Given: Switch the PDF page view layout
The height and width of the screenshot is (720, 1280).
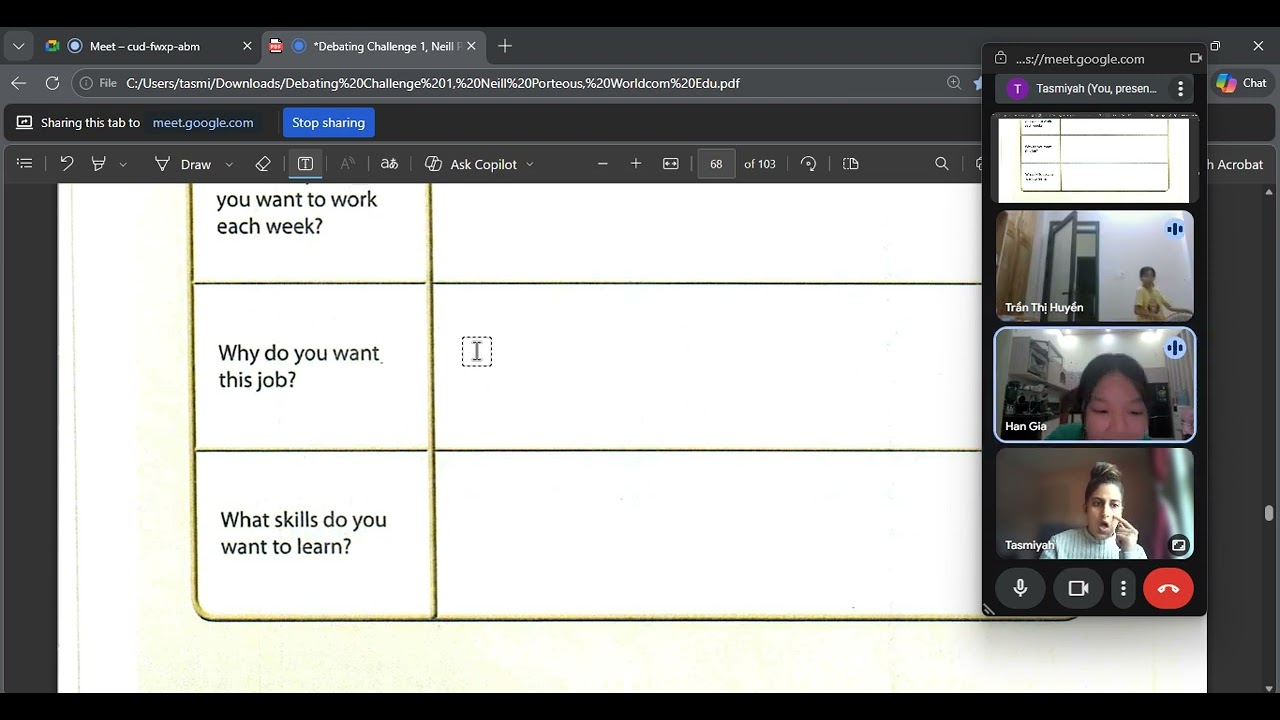Looking at the screenshot, I should [x=851, y=164].
